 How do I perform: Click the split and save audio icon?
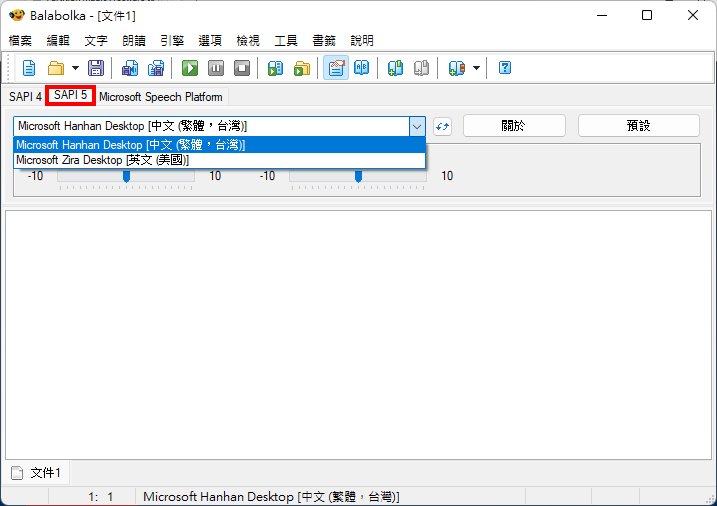pyautogui.click(x=156, y=69)
